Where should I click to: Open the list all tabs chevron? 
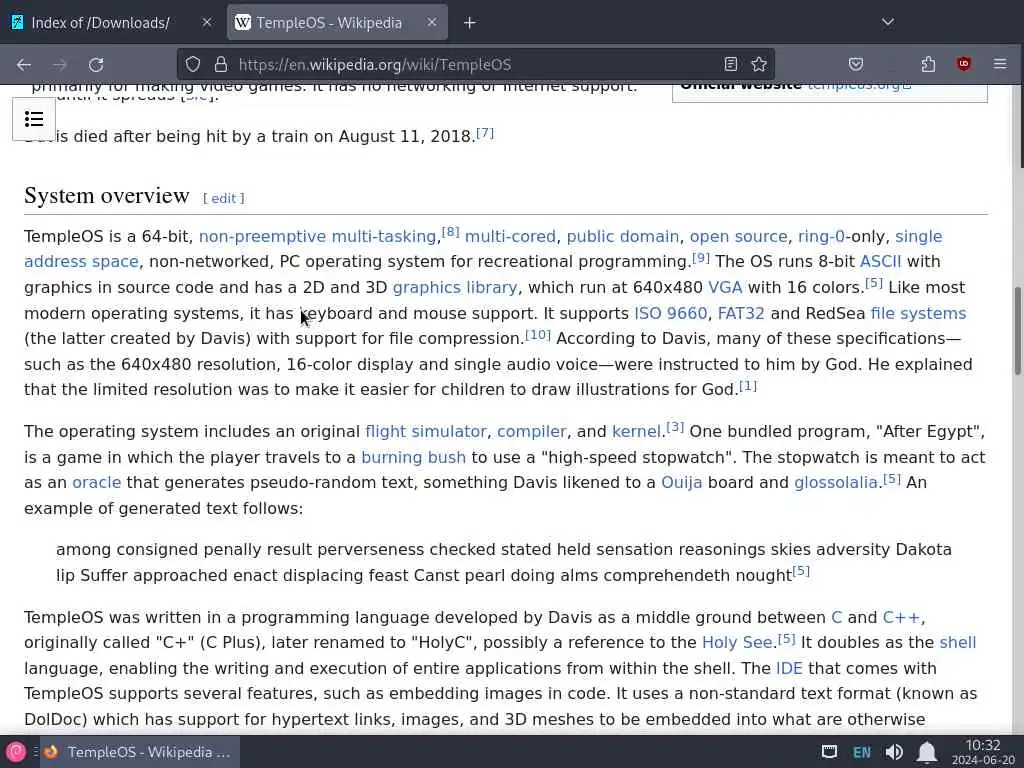coord(888,22)
